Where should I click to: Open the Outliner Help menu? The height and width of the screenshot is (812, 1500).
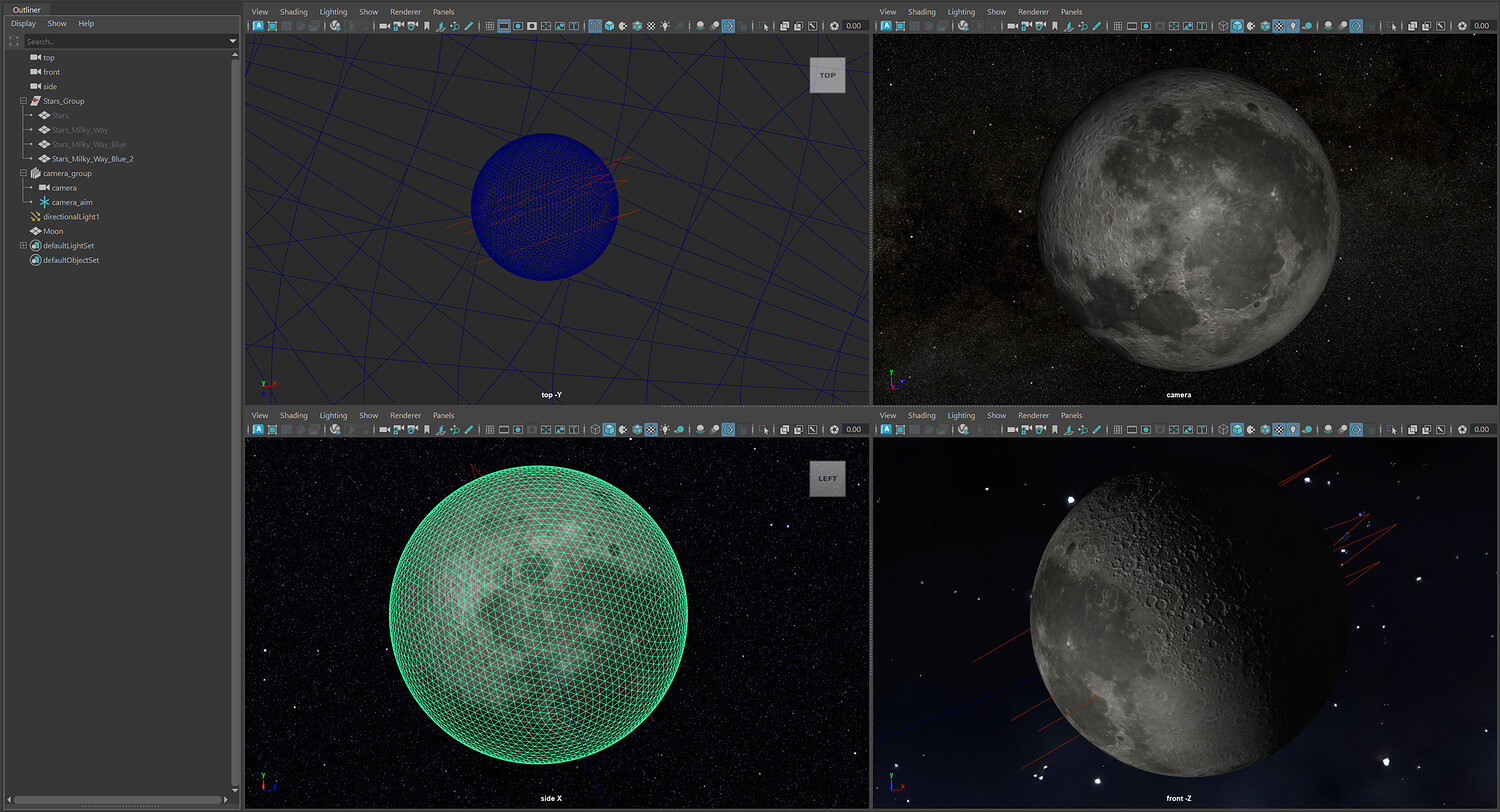[86, 23]
